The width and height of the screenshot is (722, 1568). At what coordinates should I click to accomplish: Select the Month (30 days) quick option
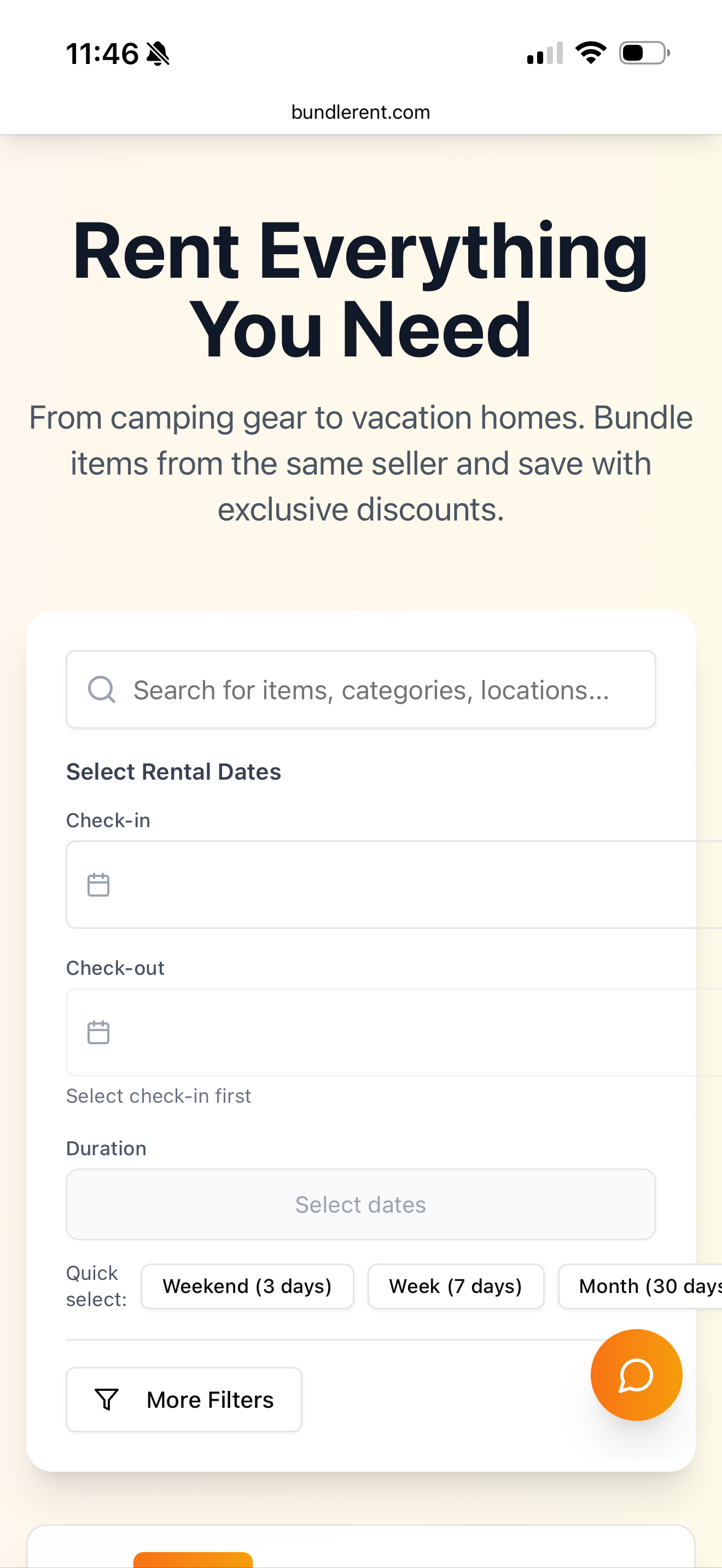coord(648,1286)
